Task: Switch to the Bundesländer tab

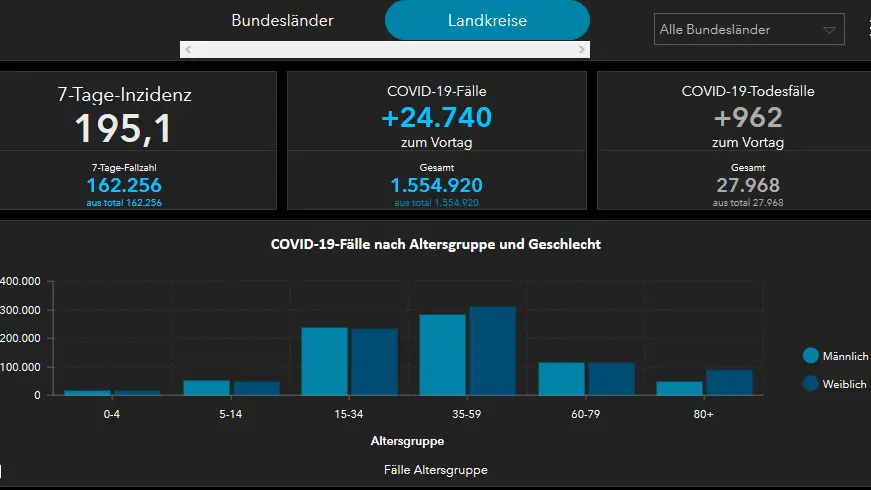Action: (x=282, y=20)
